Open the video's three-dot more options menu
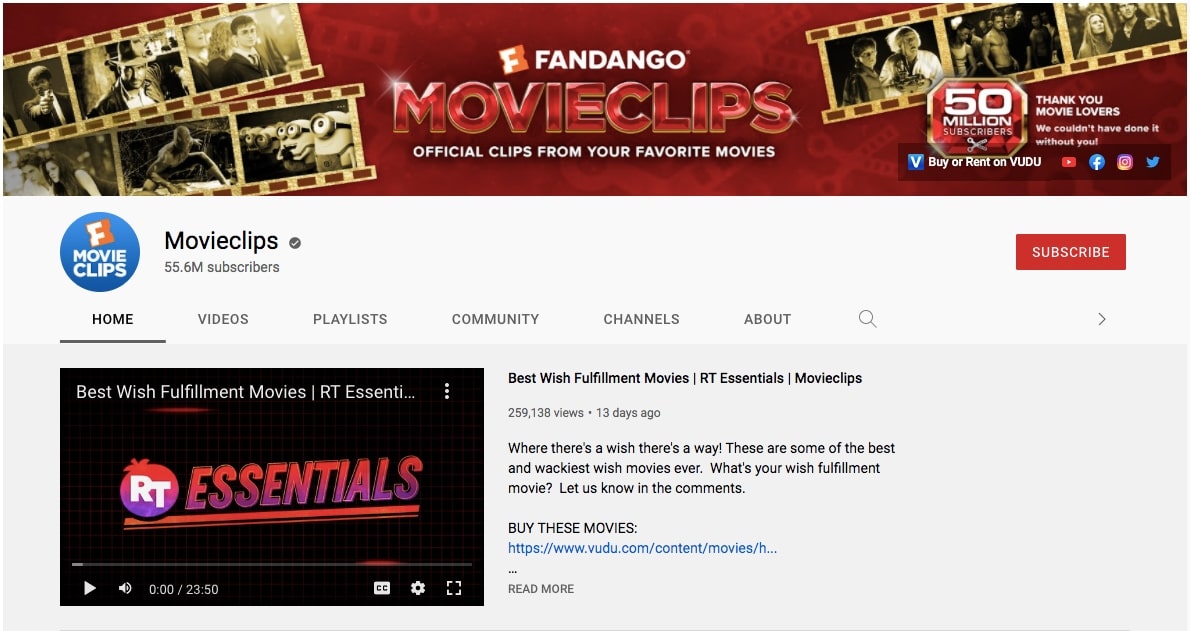1190x631 pixels. 447,391
